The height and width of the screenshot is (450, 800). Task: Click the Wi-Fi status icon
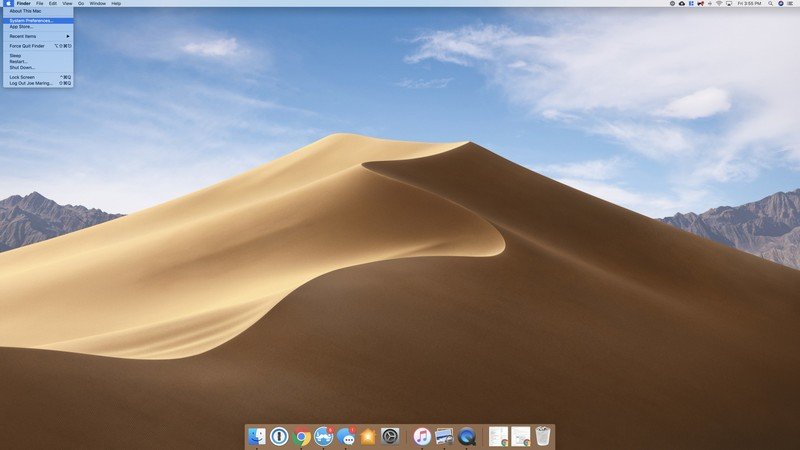pyautogui.click(x=719, y=3)
